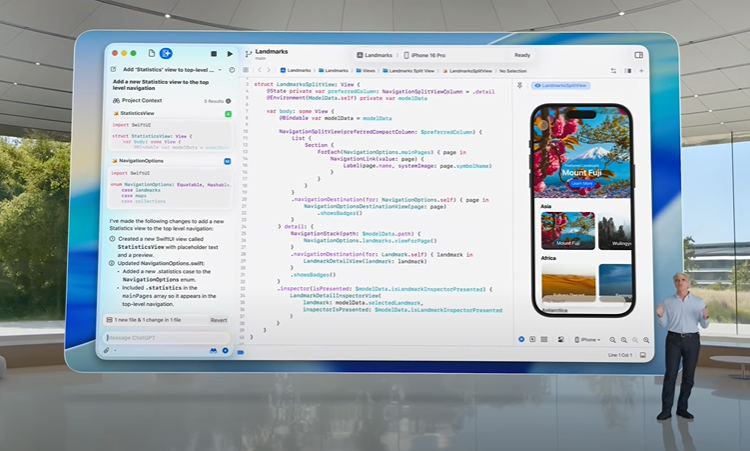Click the Ready activity status
This screenshot has height=451, width=750.
522,55
